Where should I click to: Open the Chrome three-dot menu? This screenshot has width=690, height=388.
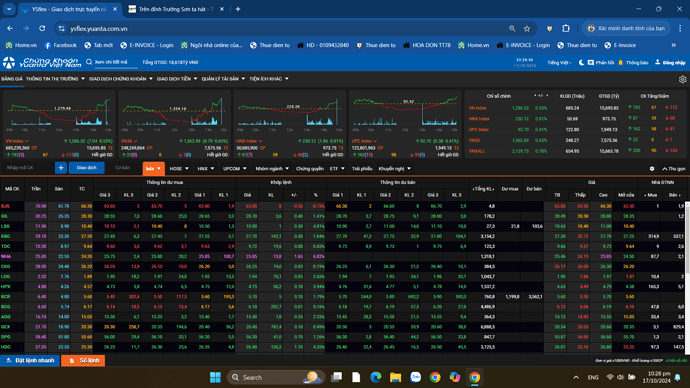[680, 28]
